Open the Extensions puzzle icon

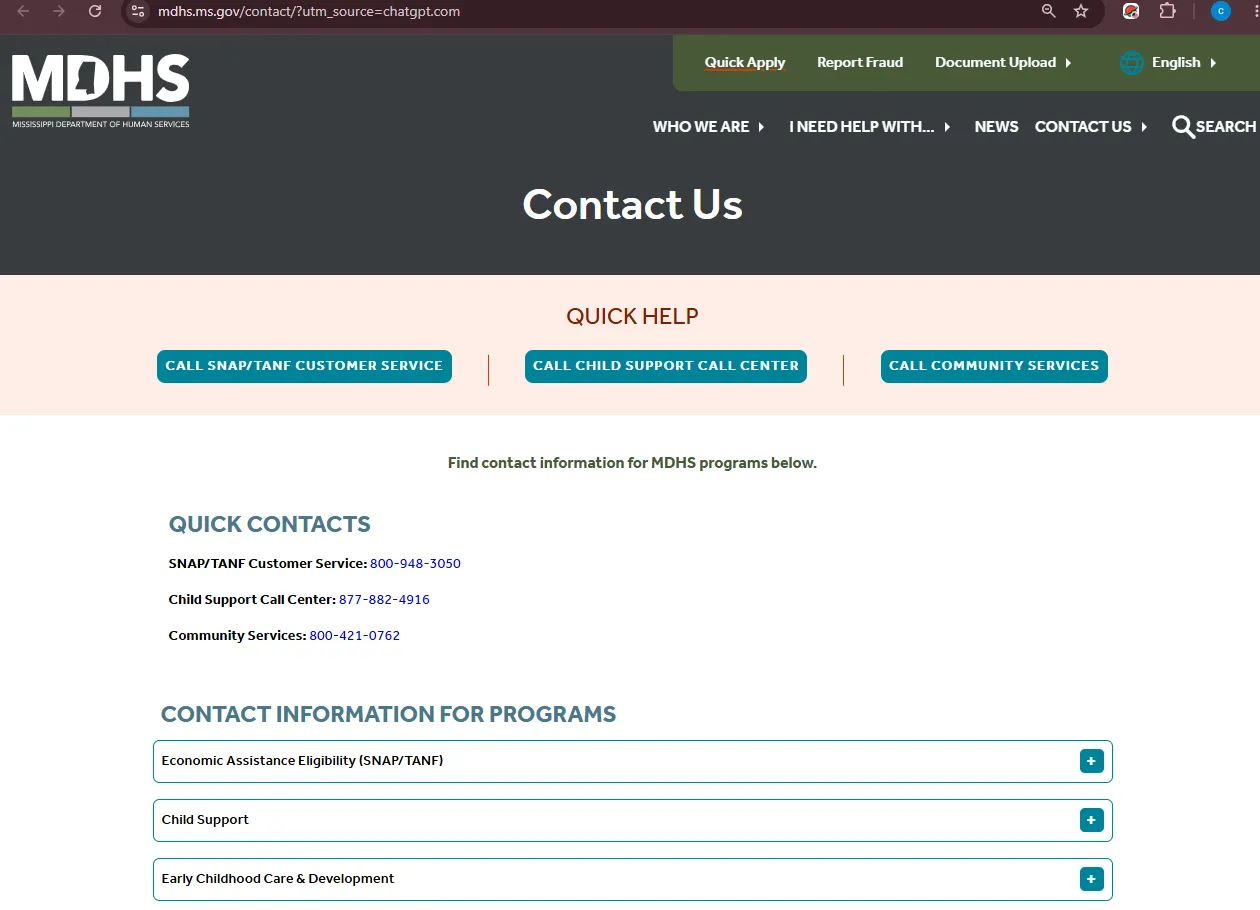point(1167,11)
